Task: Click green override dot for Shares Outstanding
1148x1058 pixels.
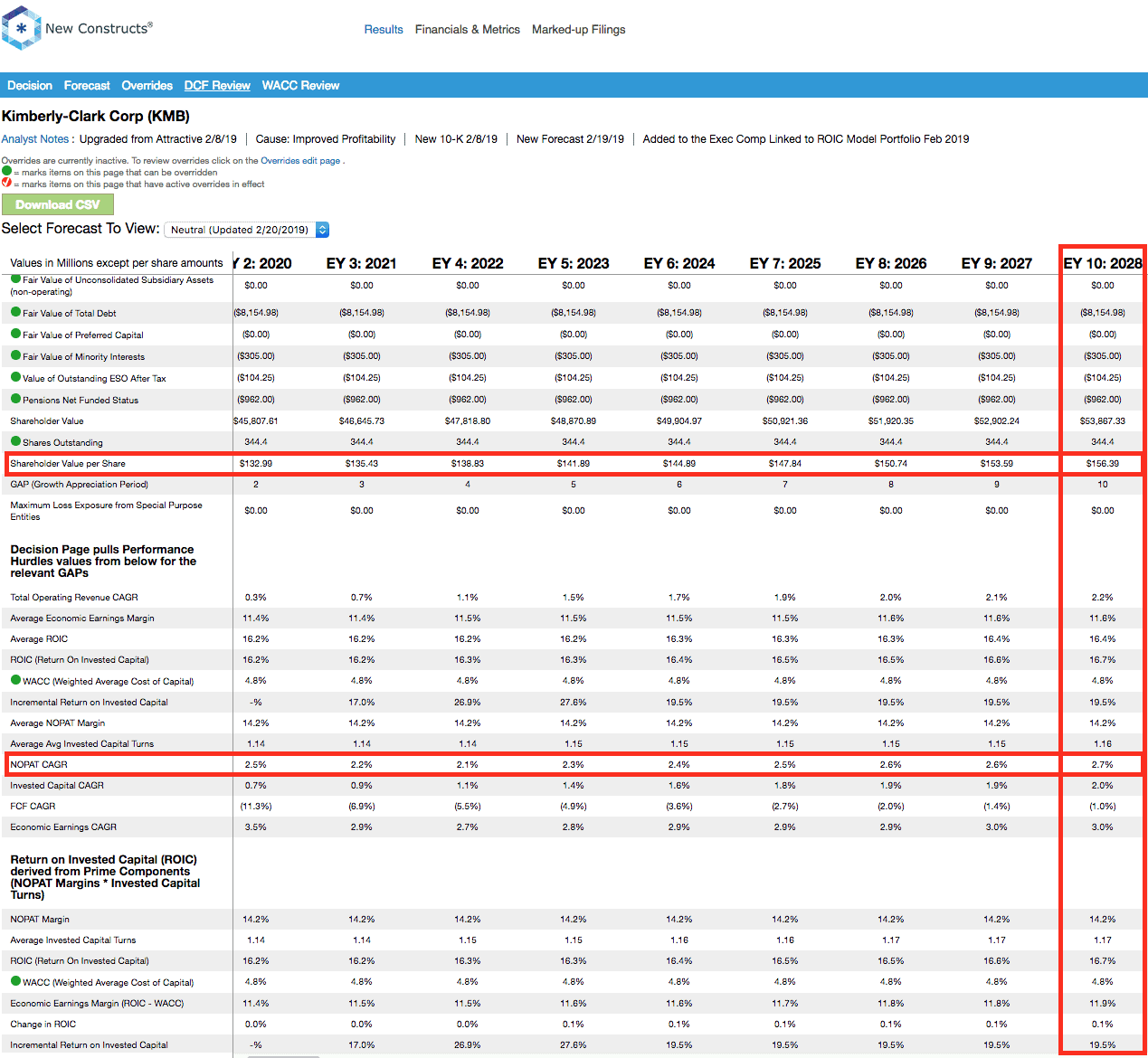Action: (x=16, y=441)
